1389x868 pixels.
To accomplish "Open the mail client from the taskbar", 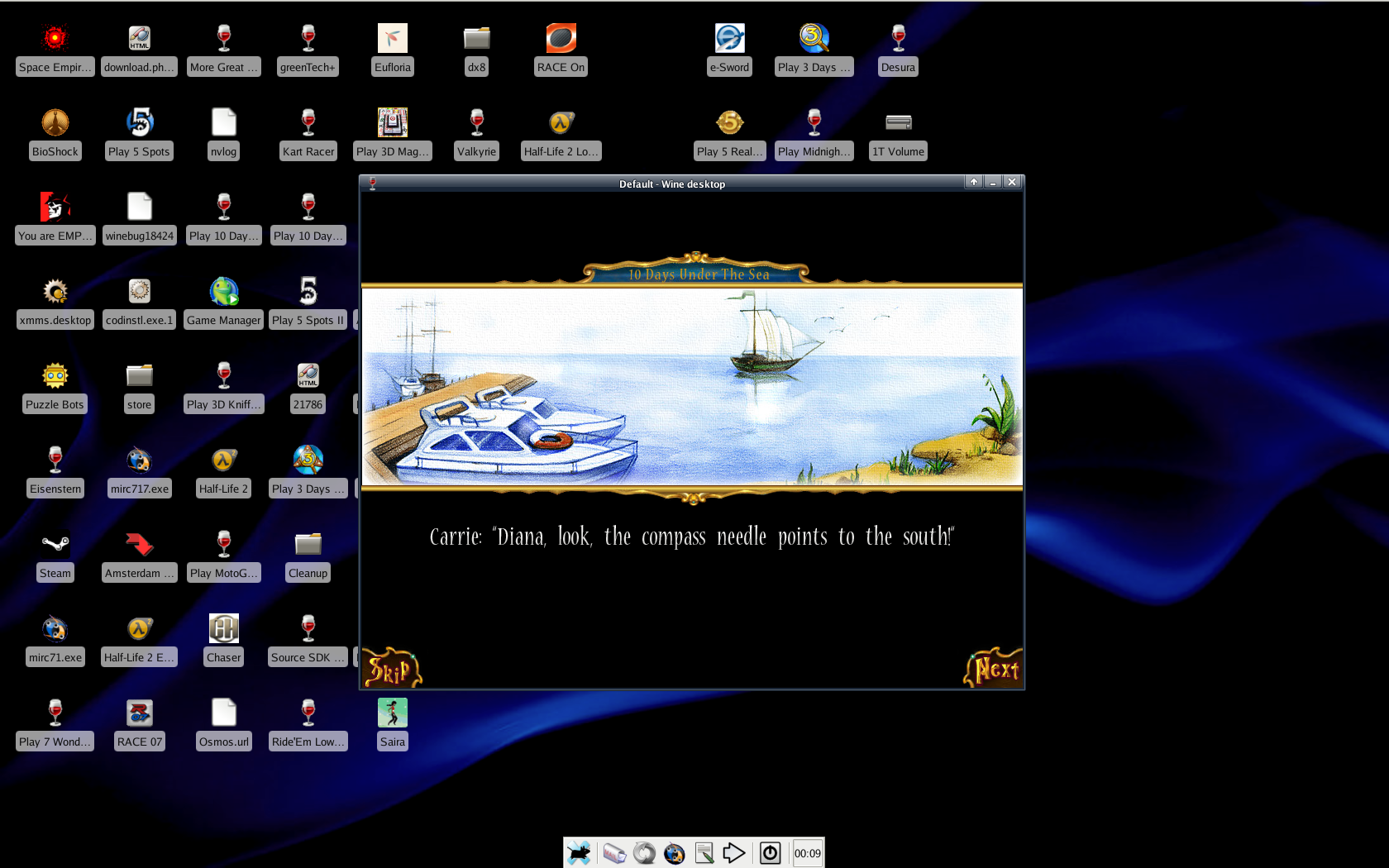I will [615, 852].
